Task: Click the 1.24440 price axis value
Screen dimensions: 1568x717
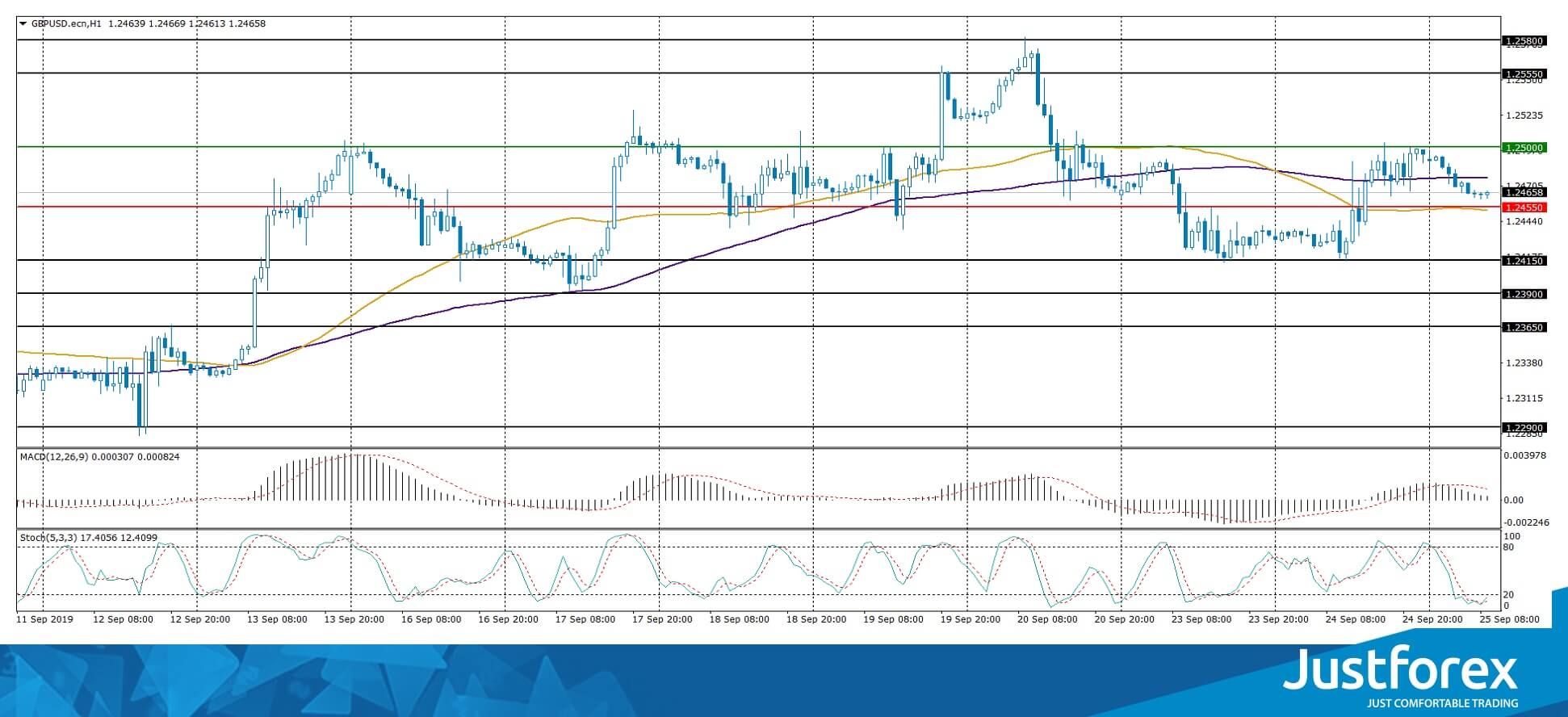Action: point(1524,220)
